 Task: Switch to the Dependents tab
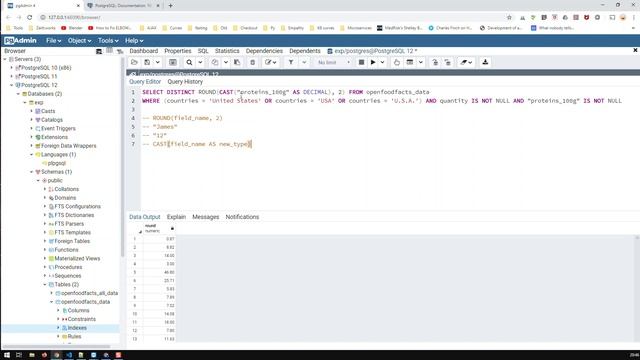[x=304, y=51]
